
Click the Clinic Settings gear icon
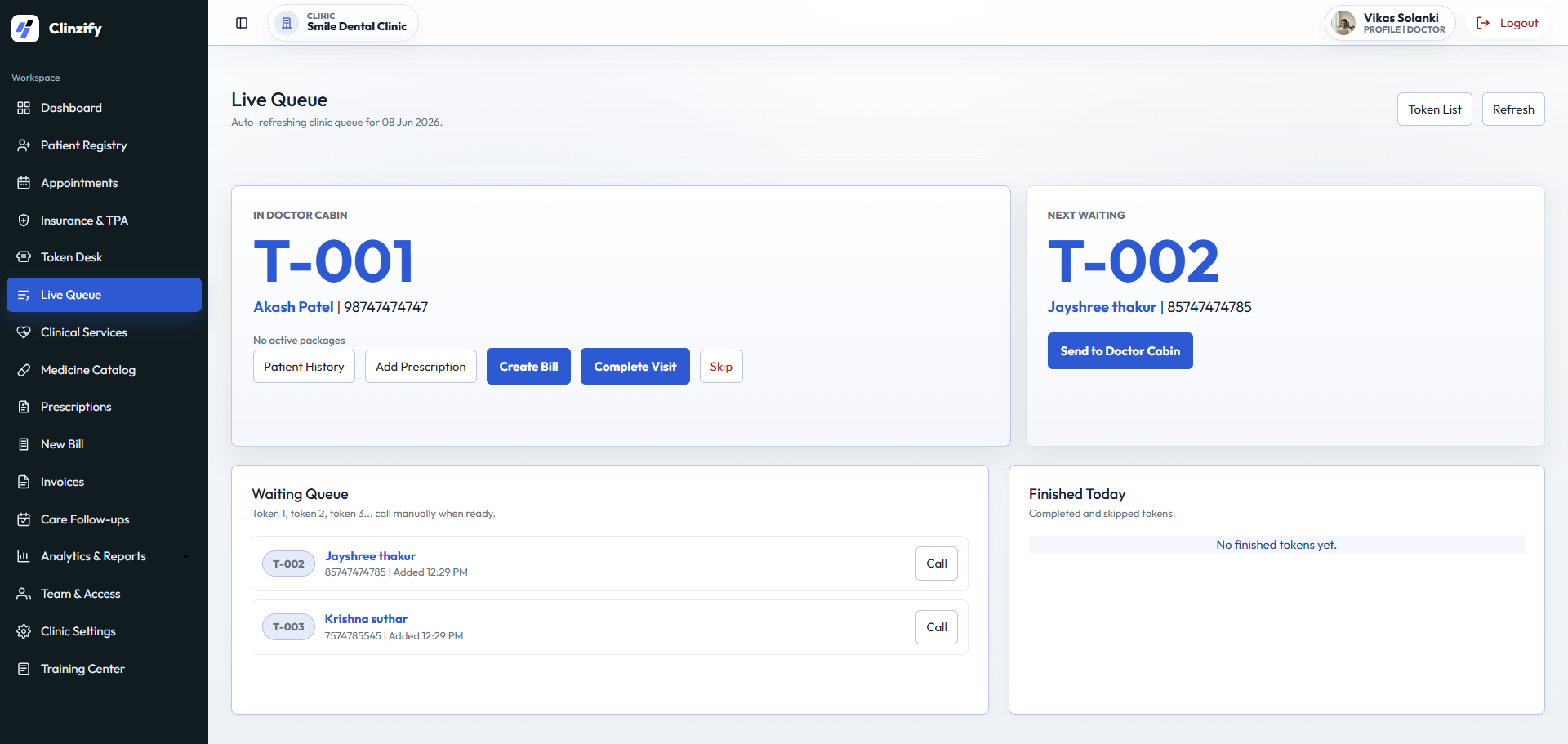(24, 631)
